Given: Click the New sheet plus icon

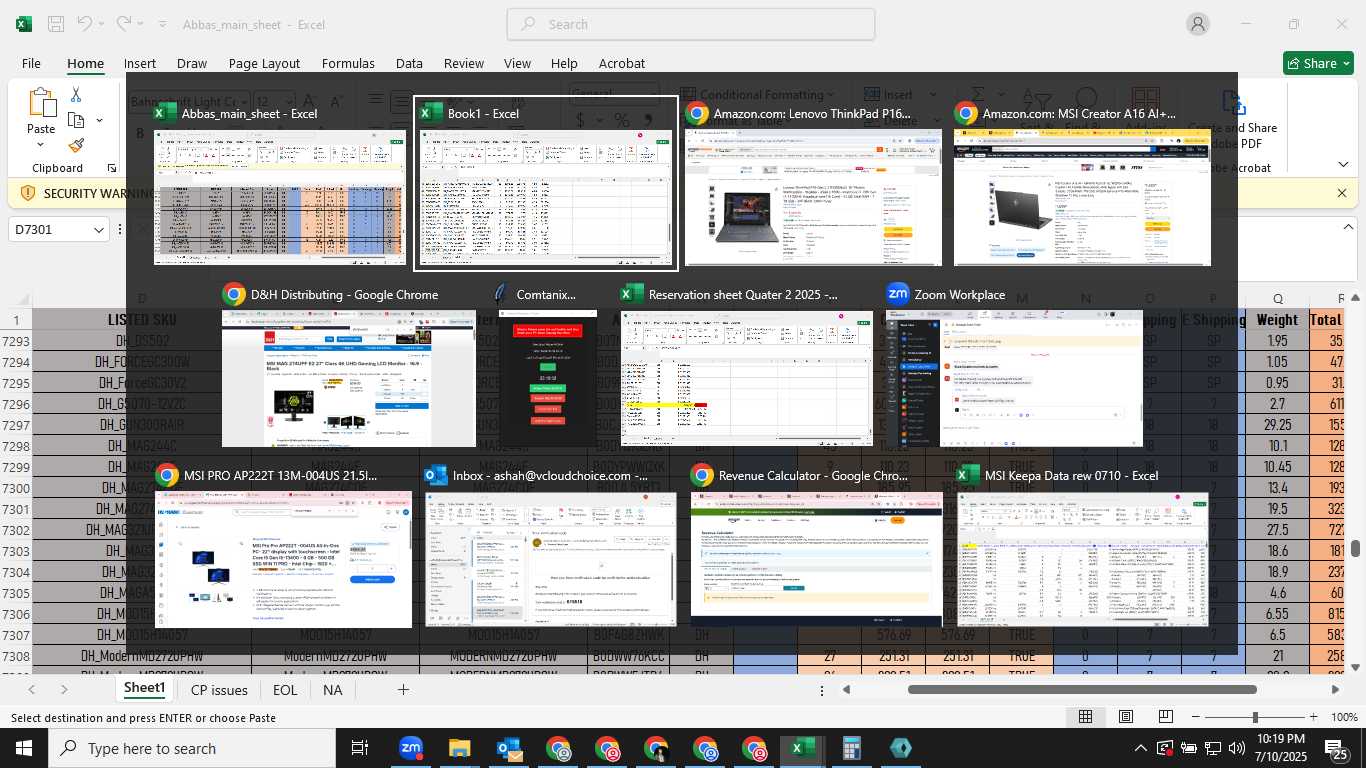Looking at the screenshot, I should pos(403,689).
